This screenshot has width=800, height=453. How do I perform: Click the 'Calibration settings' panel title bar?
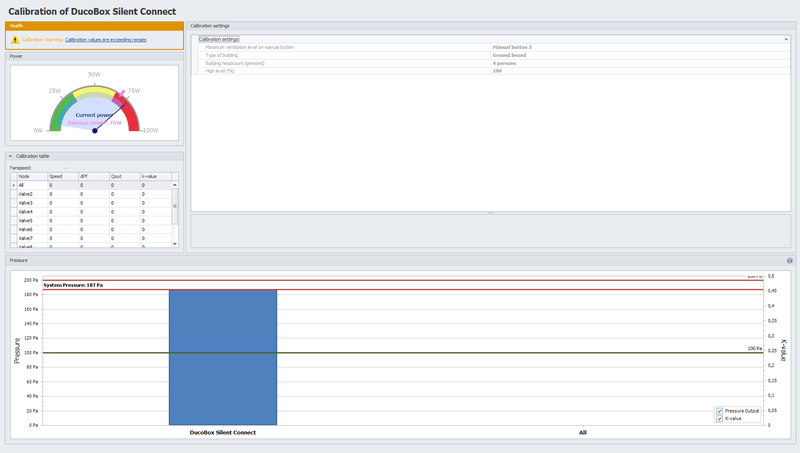pos(491,26)
